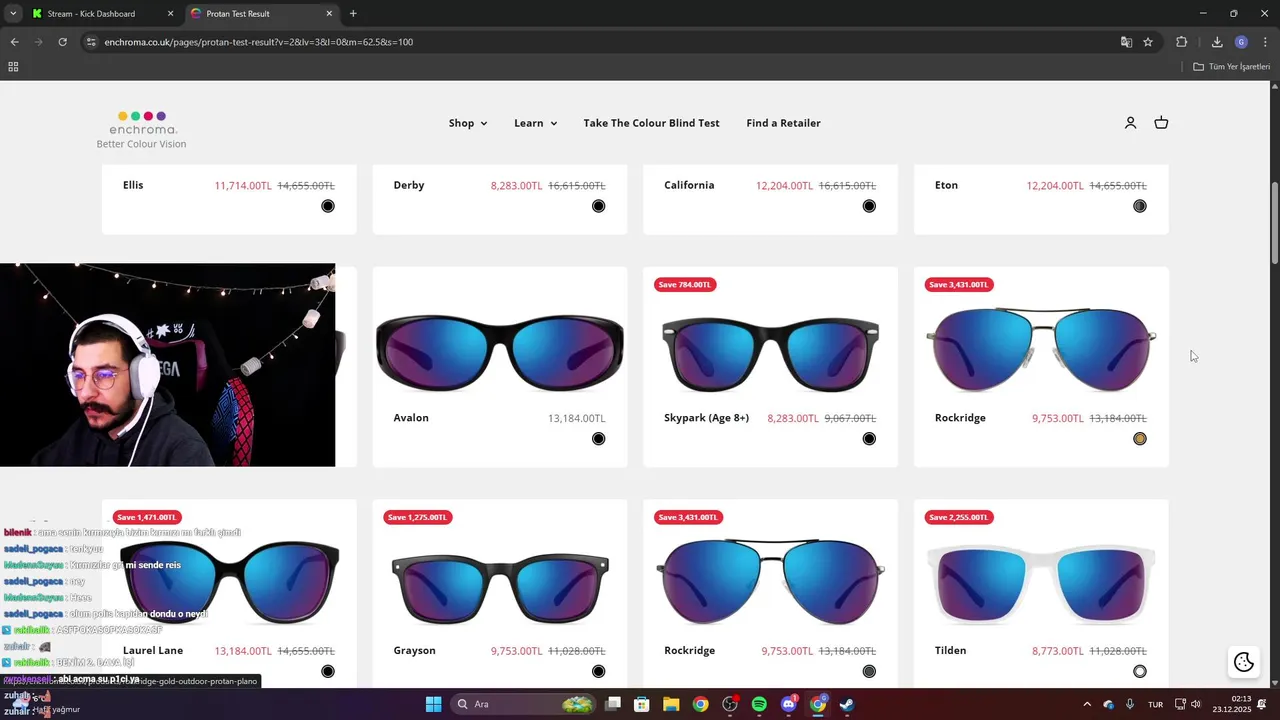The width and height of the screenshot is (1280, 720).
Task: Open Discord from the taskbar
Action: 788,704
